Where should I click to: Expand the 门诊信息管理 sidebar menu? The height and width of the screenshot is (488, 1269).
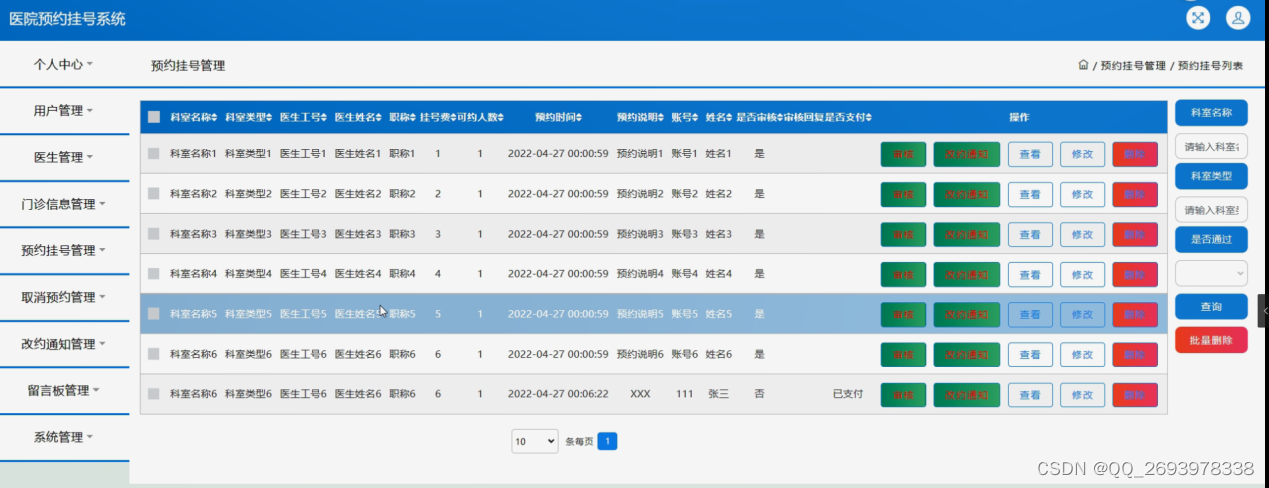(x=64, y=204)
